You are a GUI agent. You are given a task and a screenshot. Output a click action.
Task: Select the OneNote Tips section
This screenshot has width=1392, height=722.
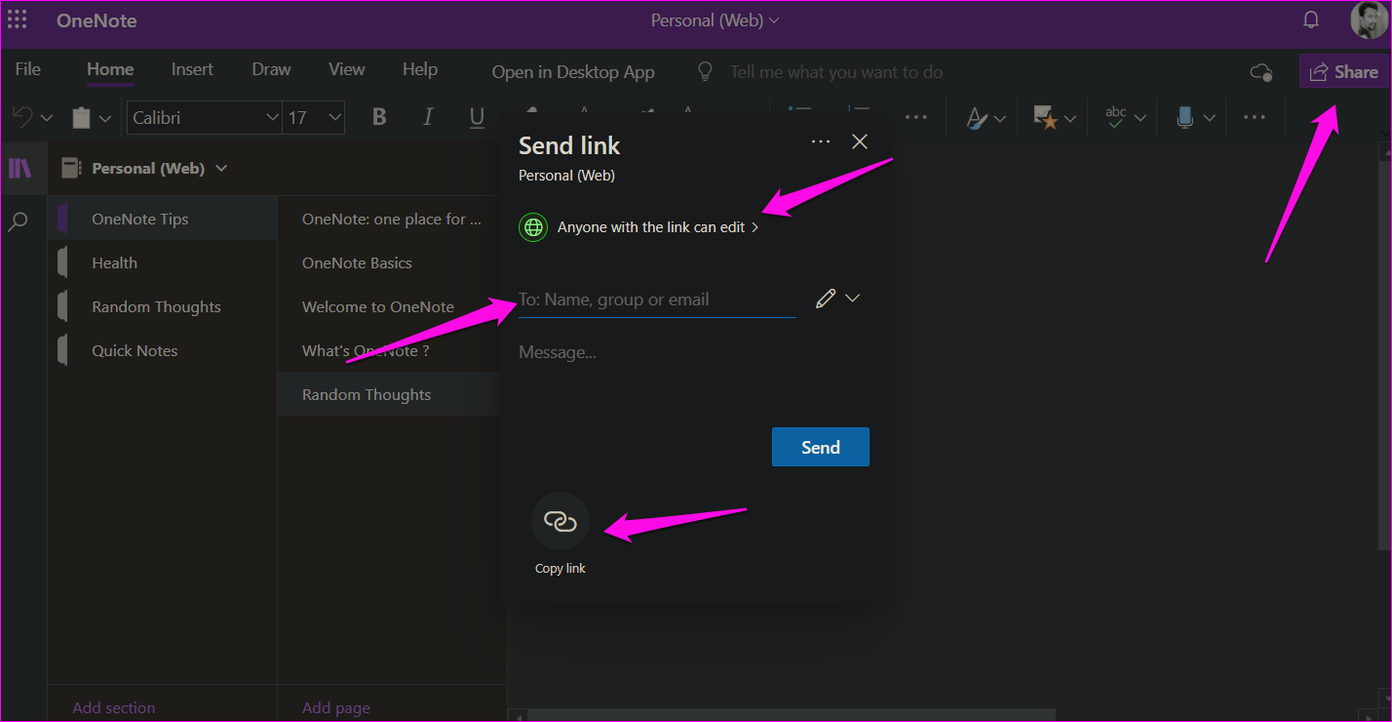(x=163, y=219)
